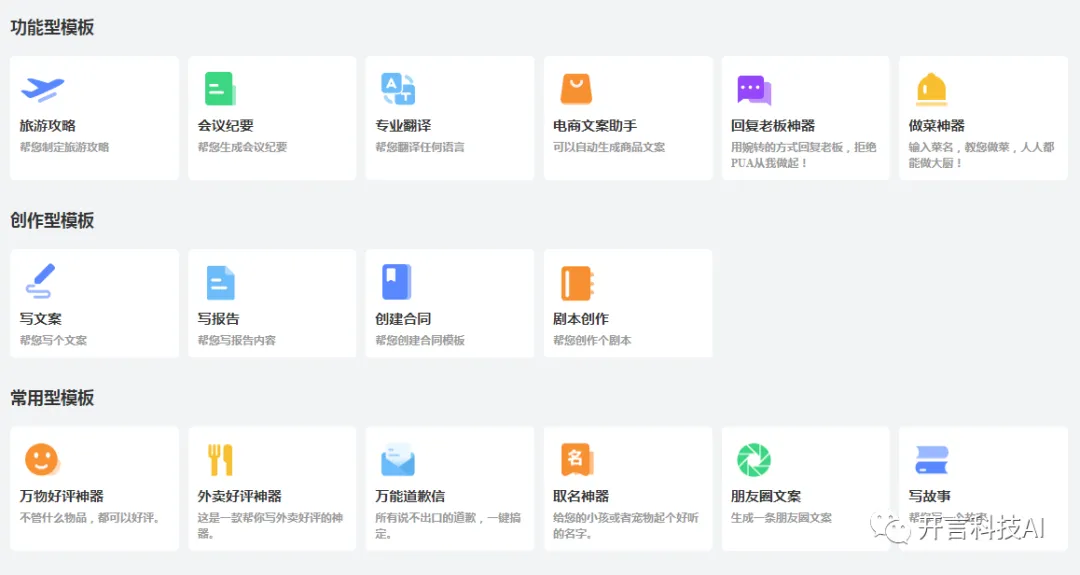Click the orange notebook icon for 剧本创作
Screen dimensions: 1080x575
pos(577,282)
